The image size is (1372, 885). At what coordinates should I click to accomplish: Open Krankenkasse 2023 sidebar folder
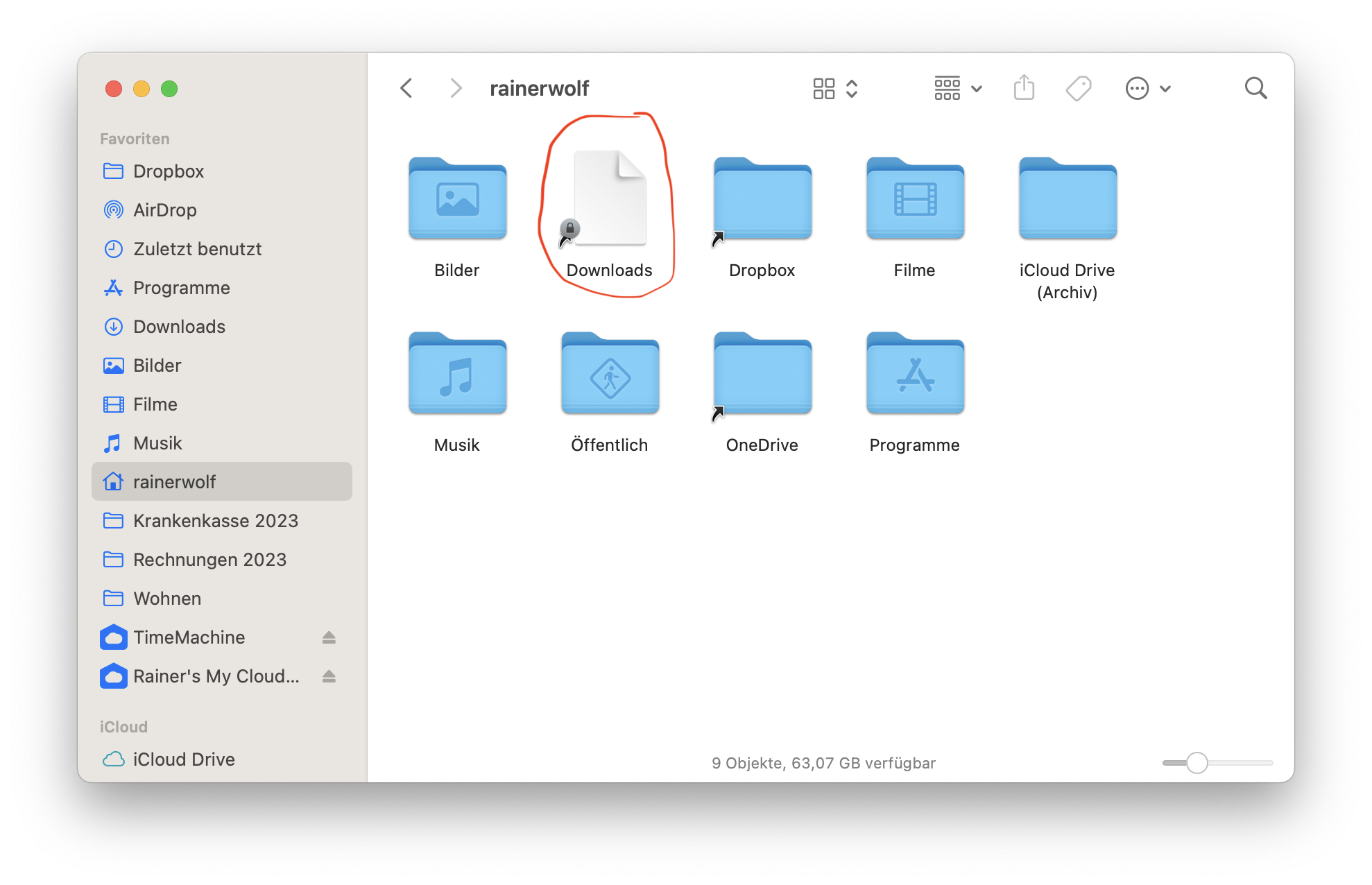click(x=215, y=521)
